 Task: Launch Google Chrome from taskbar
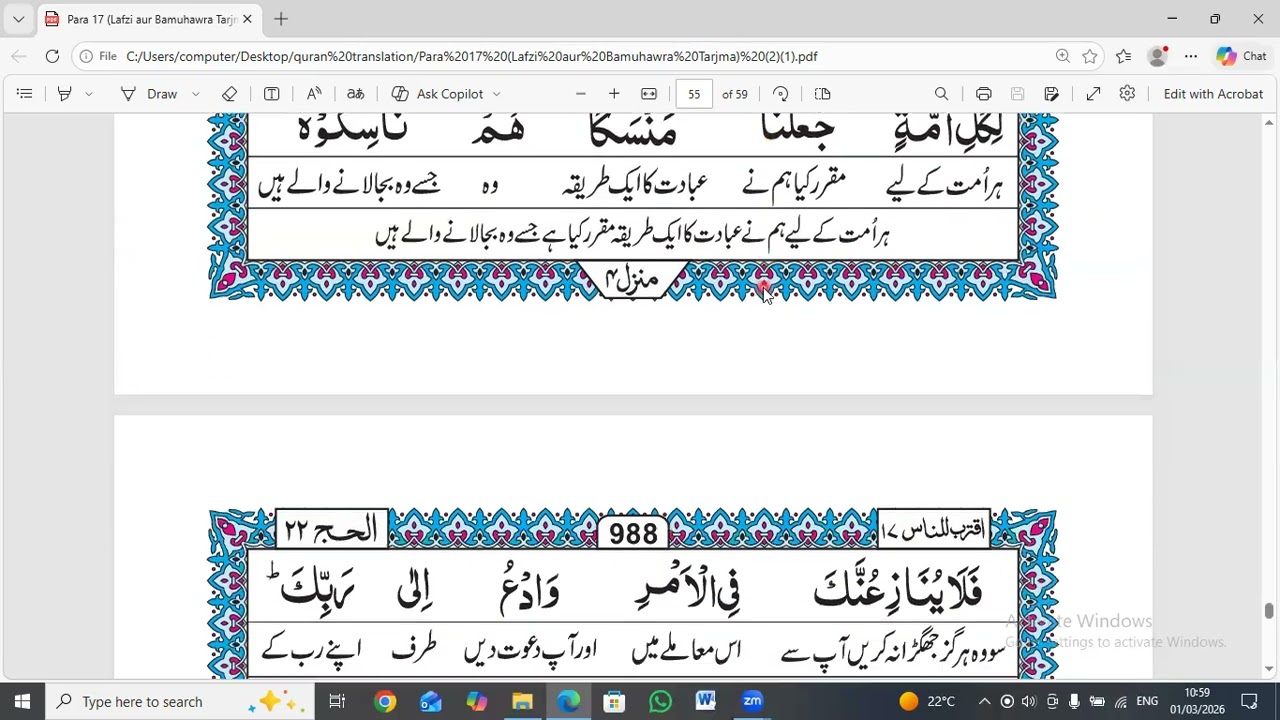coord(385,702)
